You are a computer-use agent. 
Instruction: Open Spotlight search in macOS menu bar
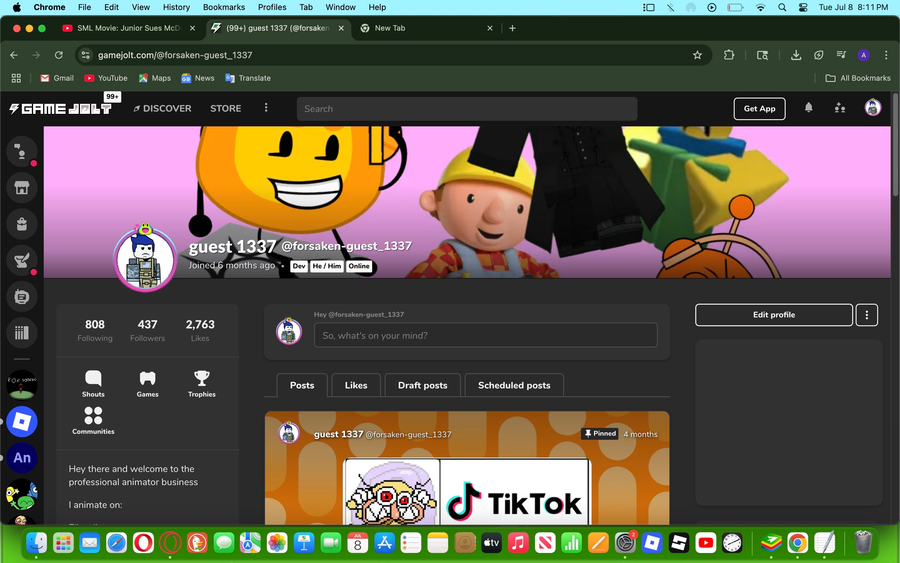[x=782, y=7]
